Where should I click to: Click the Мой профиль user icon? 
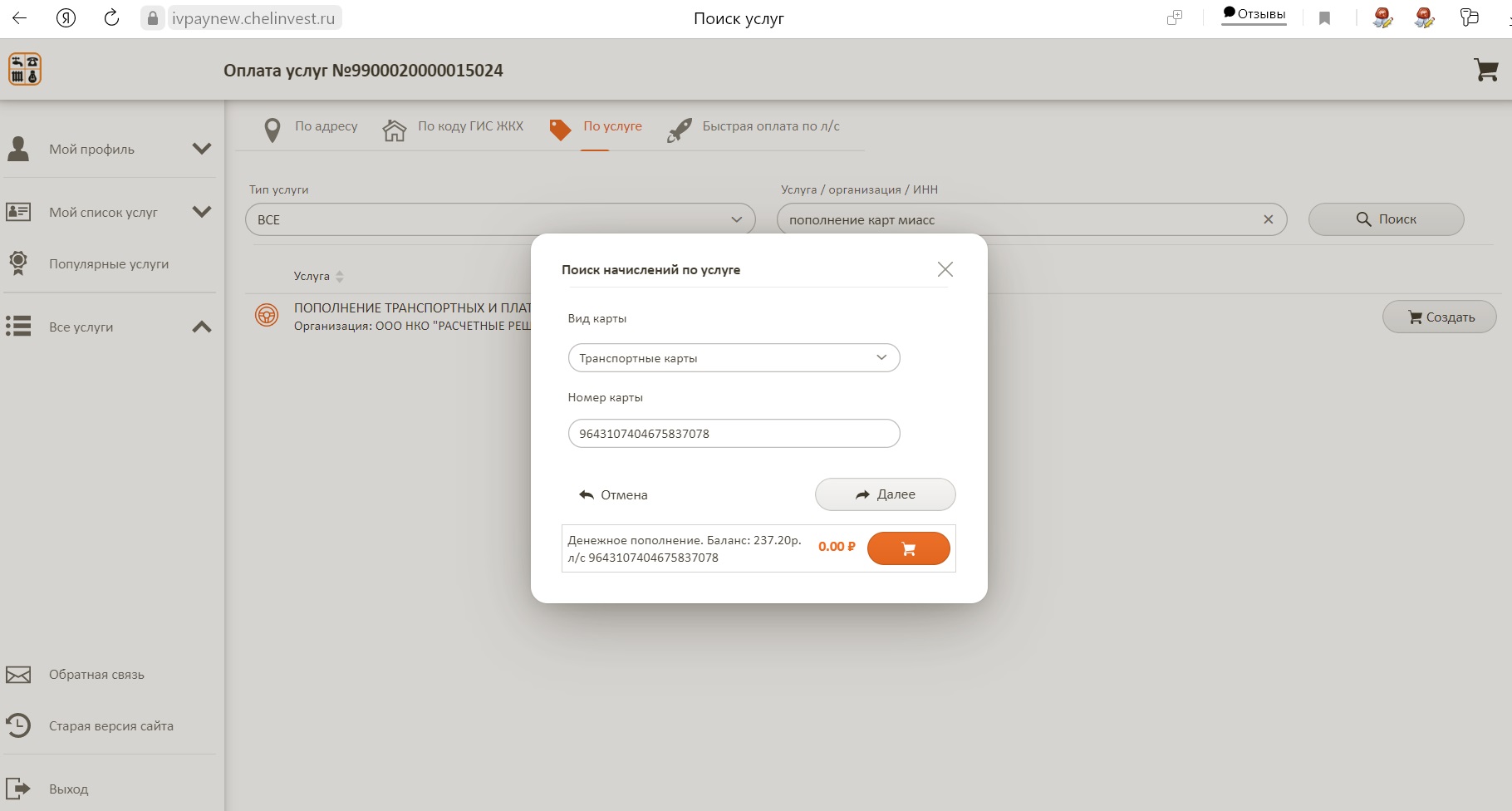click(18, 149)
